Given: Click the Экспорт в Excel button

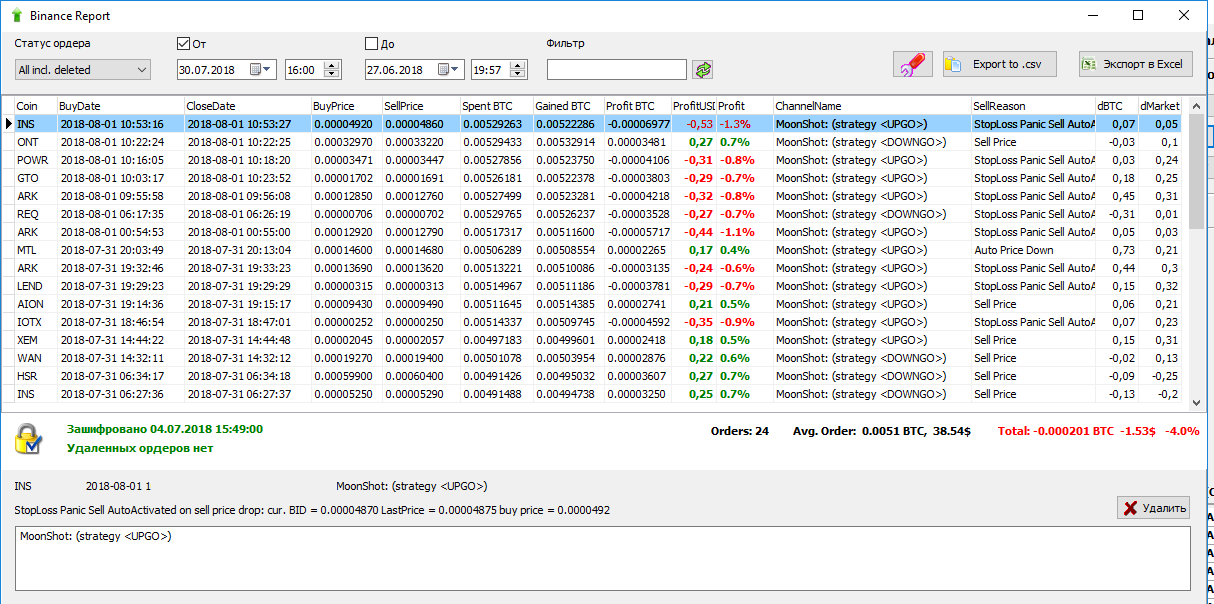Looking at the screenshot, I should (1135, 64).
